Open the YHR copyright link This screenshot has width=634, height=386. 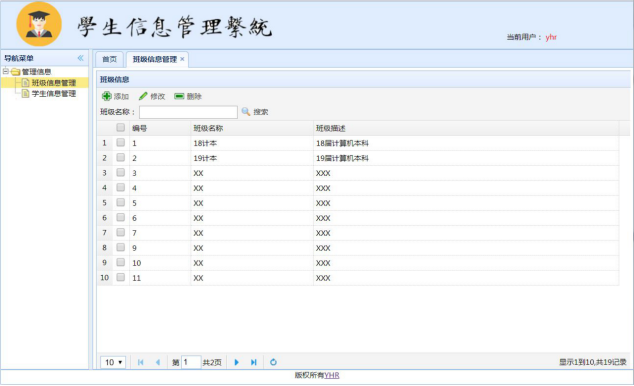tap(332, 375)
